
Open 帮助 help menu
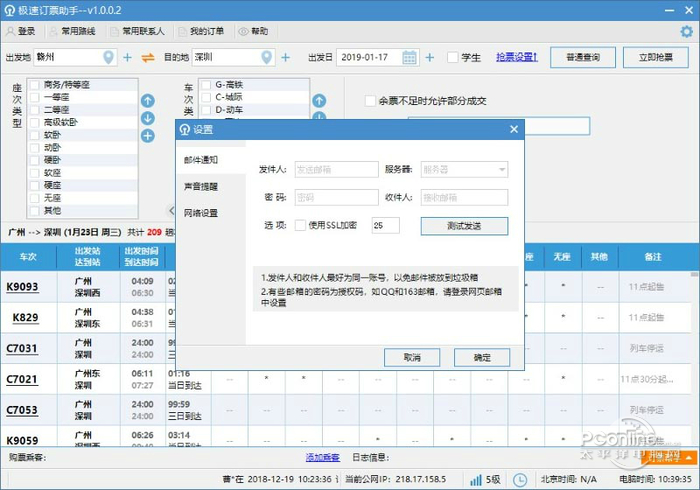click(x=253, y=31)
